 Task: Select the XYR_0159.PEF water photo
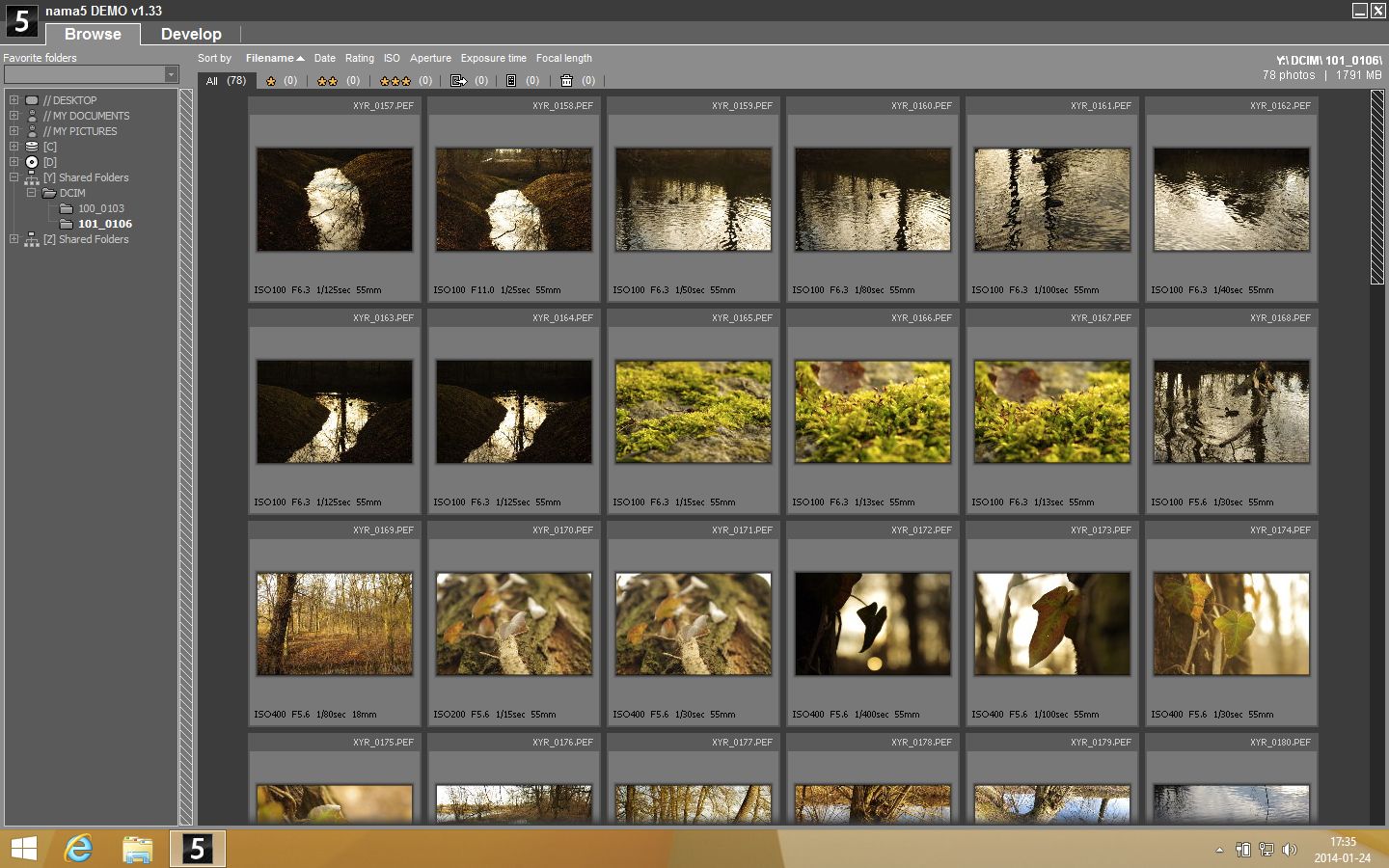(694, 200)
